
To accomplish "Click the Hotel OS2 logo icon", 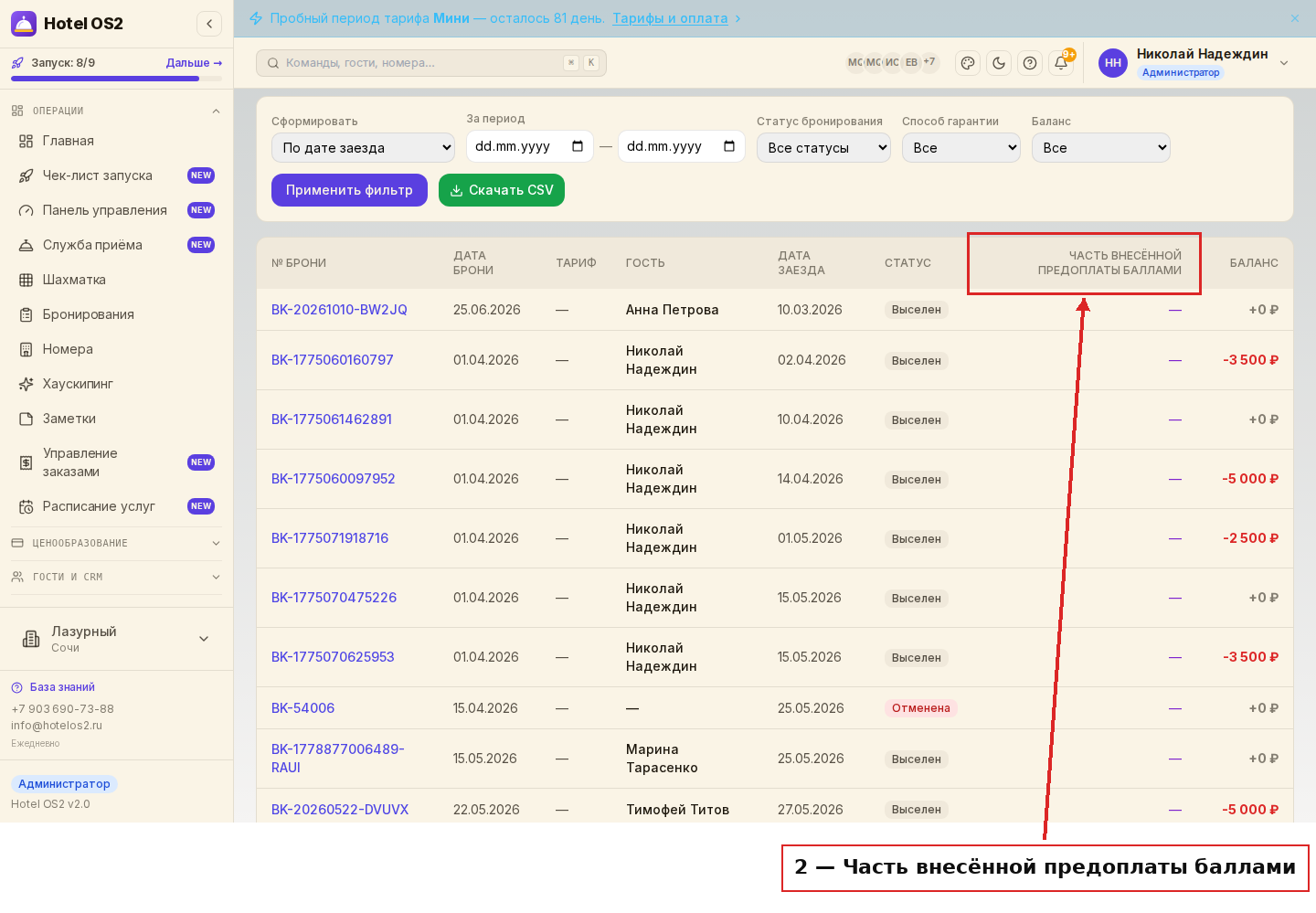I will 24,24.
